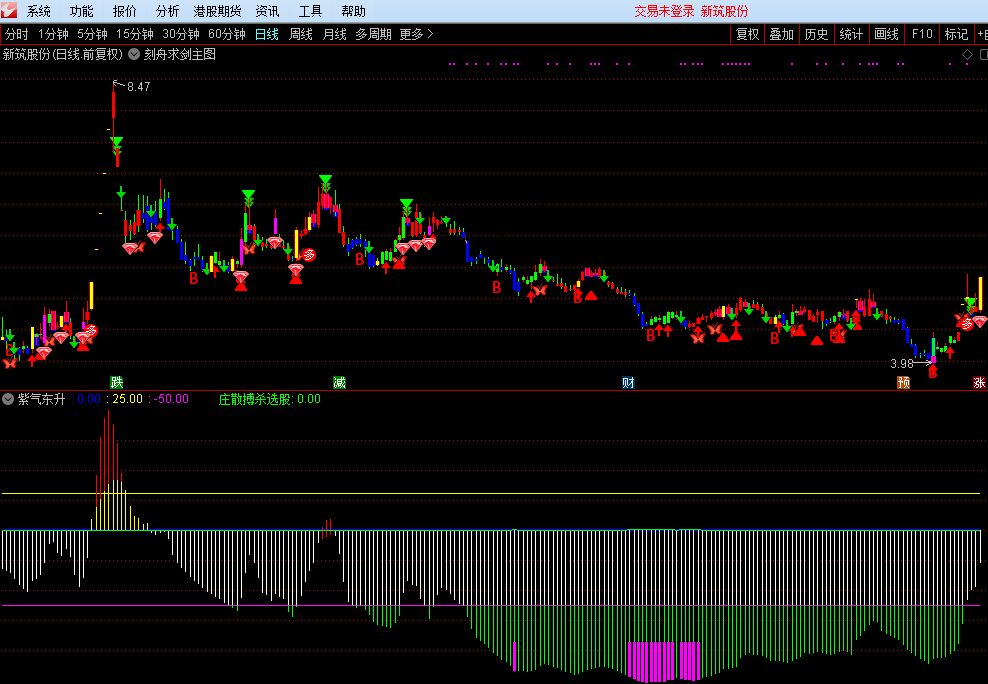
Task: Click the 标记 mark button
Action: [x=956, y=34]
